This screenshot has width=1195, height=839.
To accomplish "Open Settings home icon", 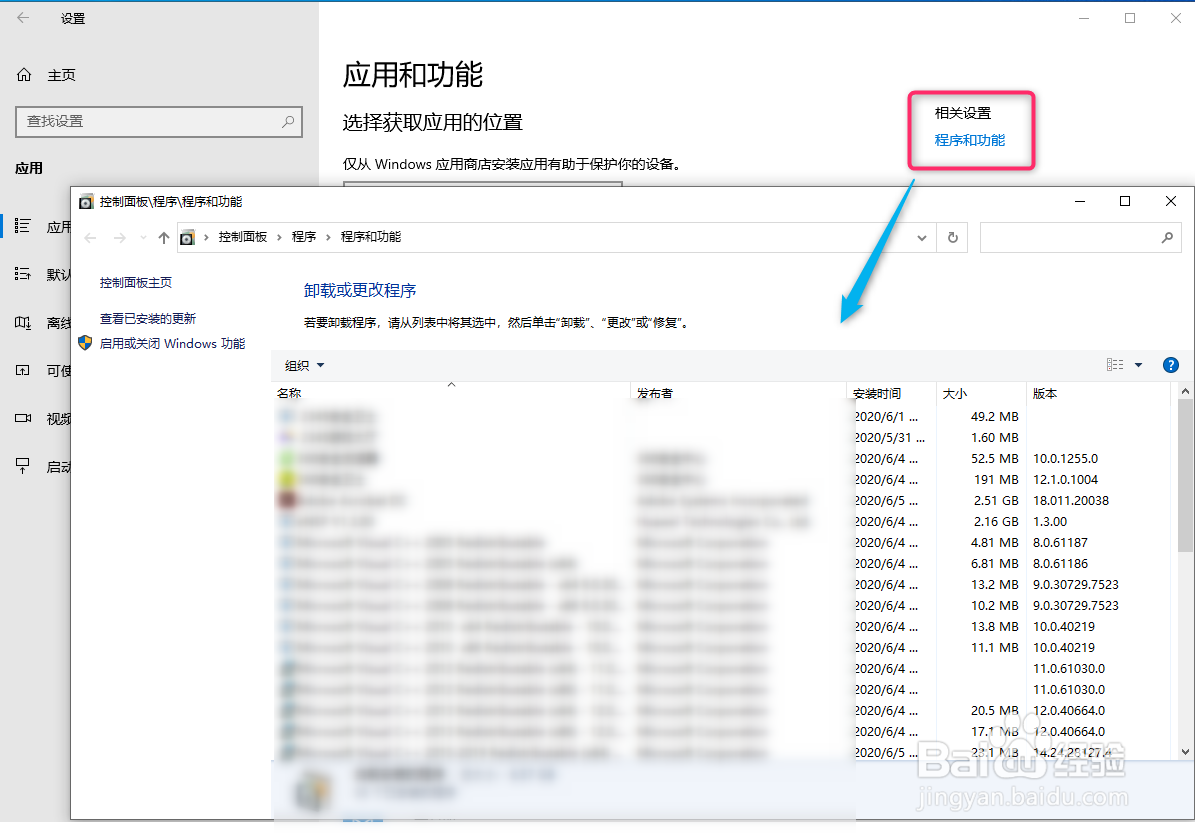I will [x=24, y=75].
